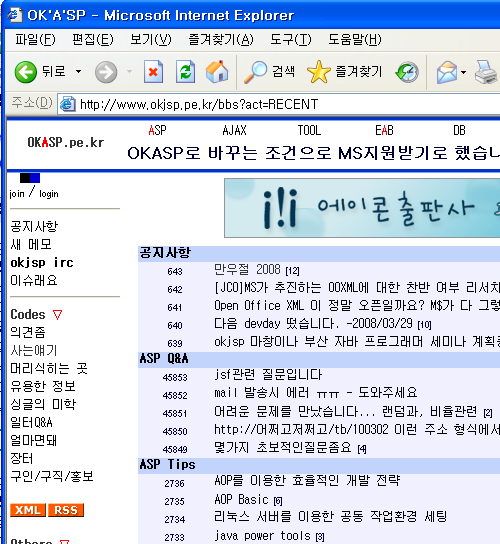
Task: Open post 몇가지 초보적인질문좀요
Action: coord(283,448)
